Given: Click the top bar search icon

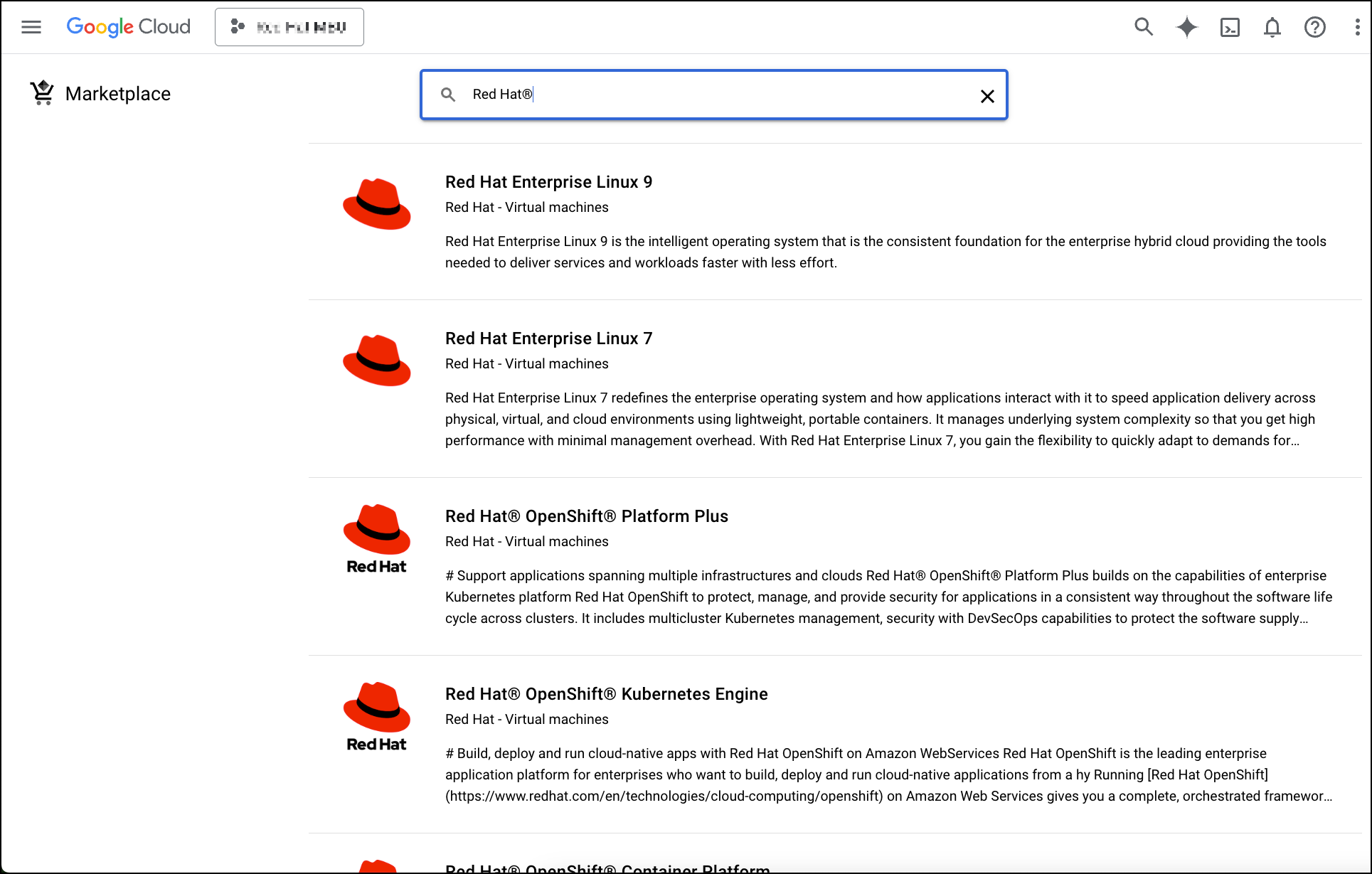Looking at the screenshot, I should [x=1143, y=27].
